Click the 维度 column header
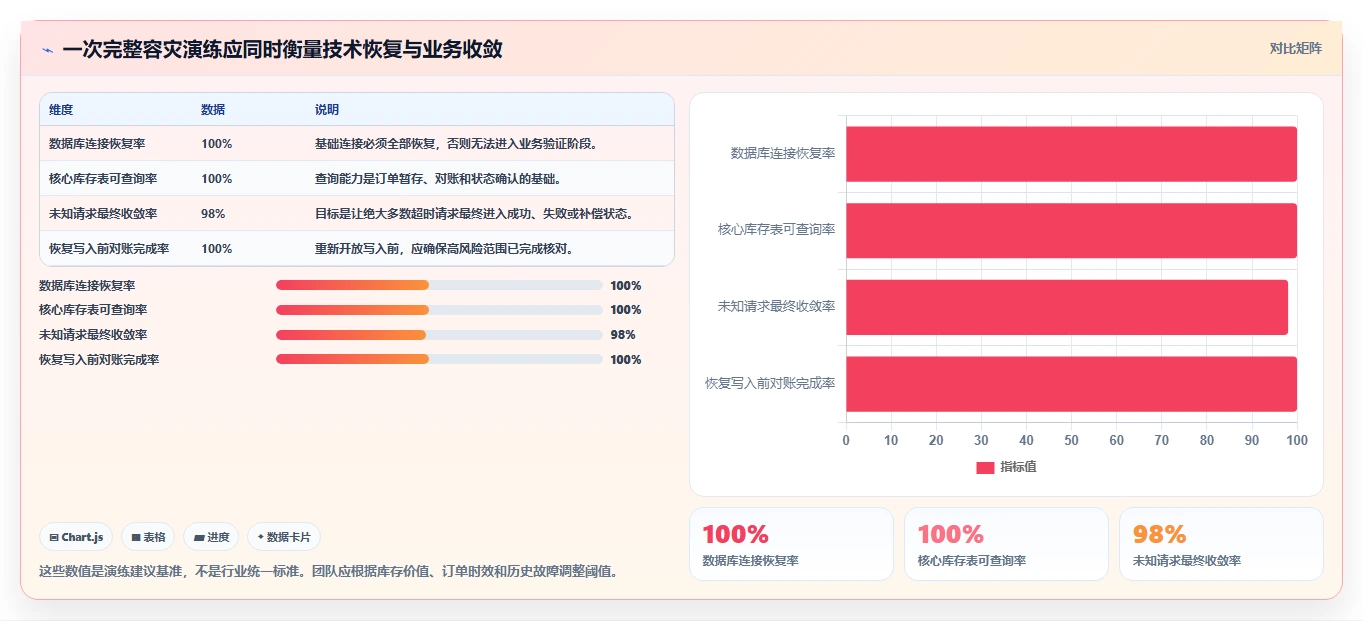The height and width of the screenshot is (621, 1363). coord(61,109)
